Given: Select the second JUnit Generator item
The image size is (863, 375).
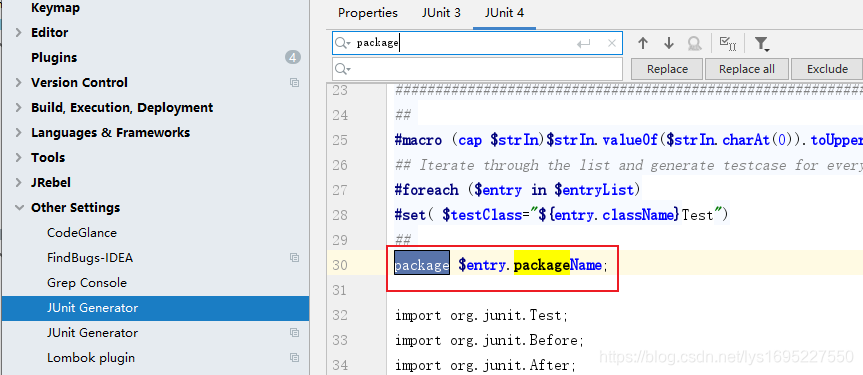Looking at the screenshot, I should click(92, 333).
